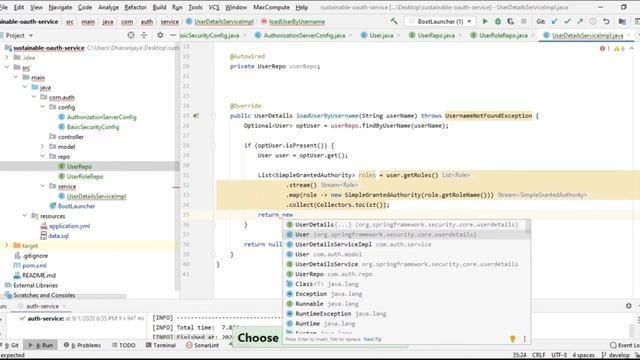
Task: Open Project Structure icon in toolbar
Action: tap(622, 21)
